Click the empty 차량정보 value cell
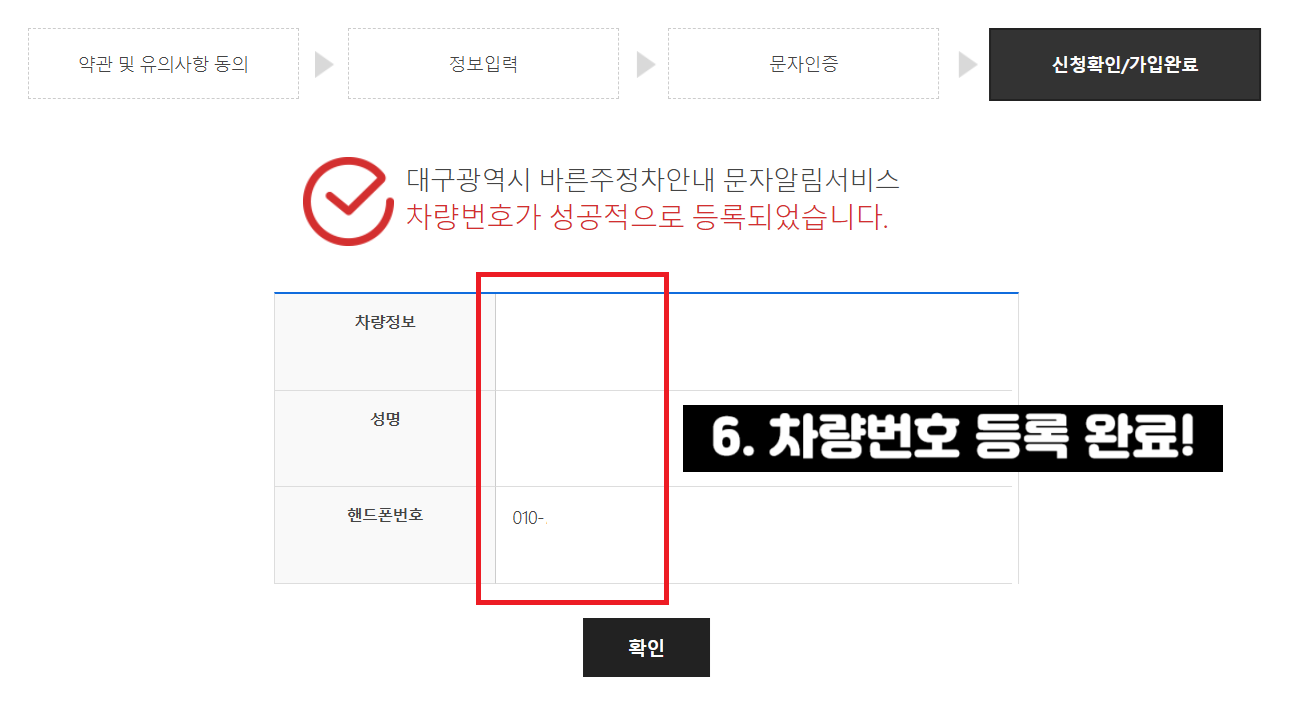This screenshot has width=1290, height=723. 756,342
